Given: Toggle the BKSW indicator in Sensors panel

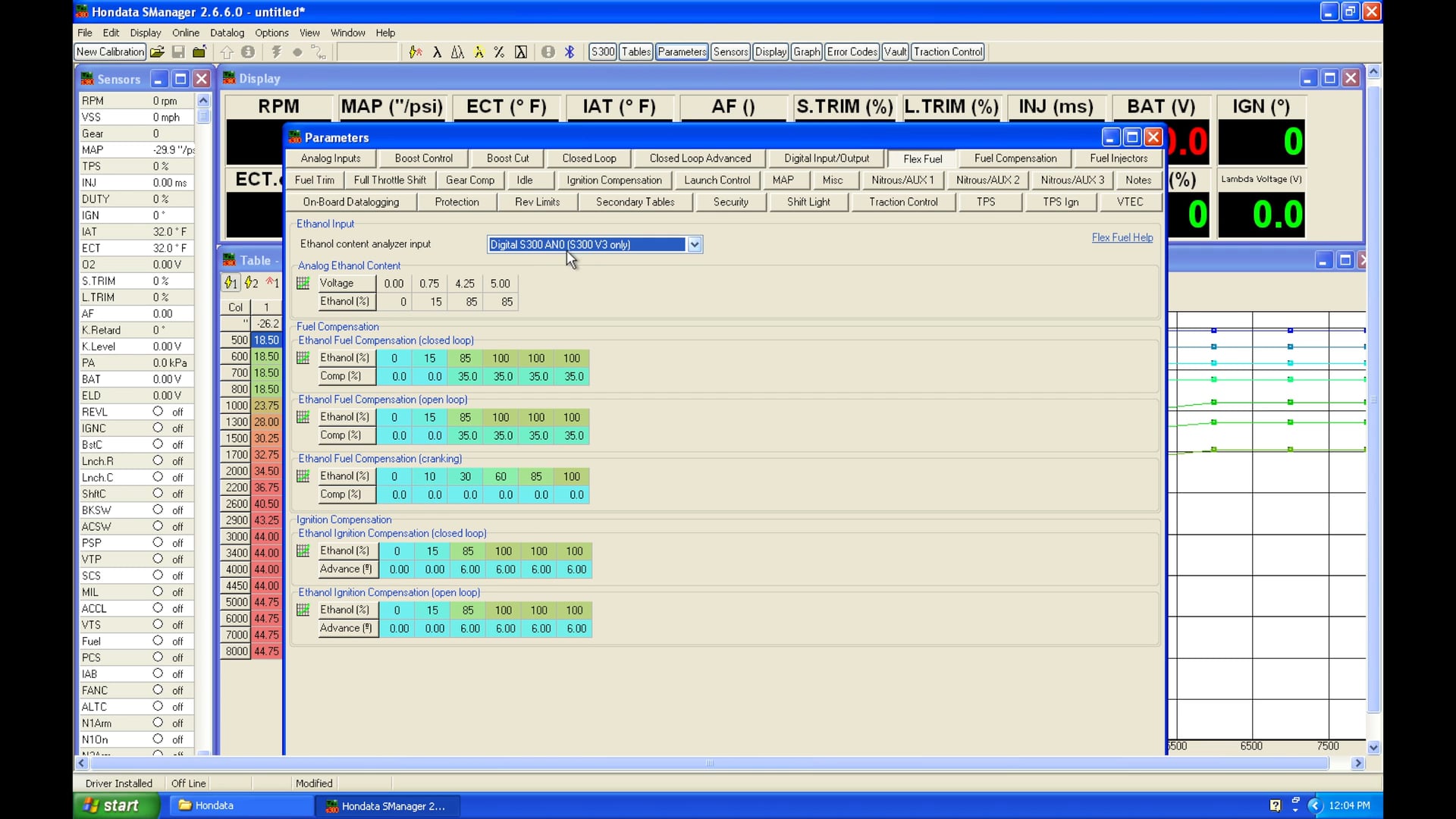Looking at the screenshot, I should 158,510.
